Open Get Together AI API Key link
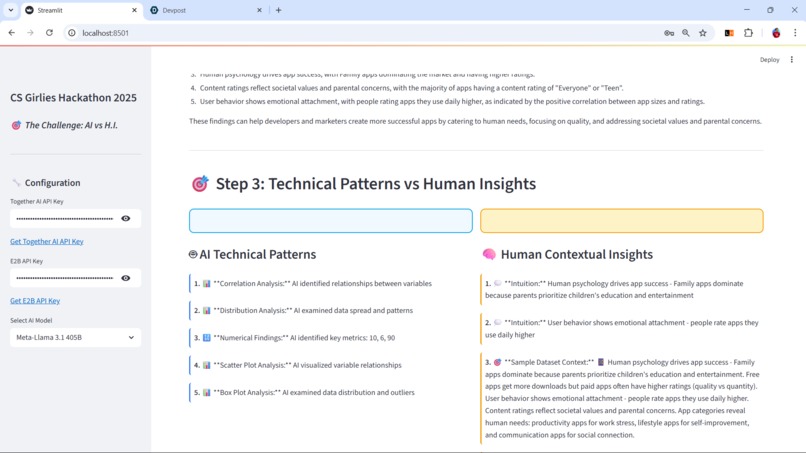This screenshot has height=453, width=806. (x=47, y=241)
